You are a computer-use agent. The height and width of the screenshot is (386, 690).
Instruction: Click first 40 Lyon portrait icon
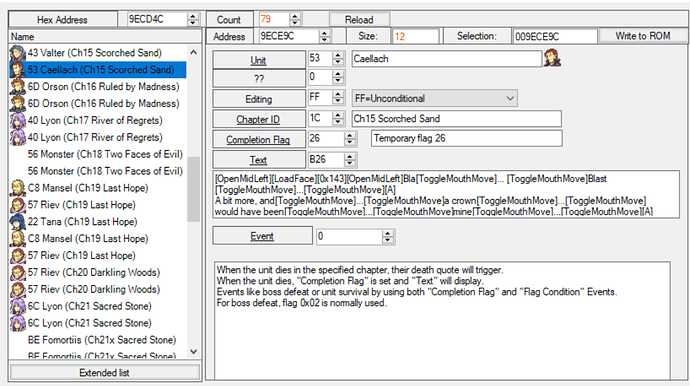18,120
